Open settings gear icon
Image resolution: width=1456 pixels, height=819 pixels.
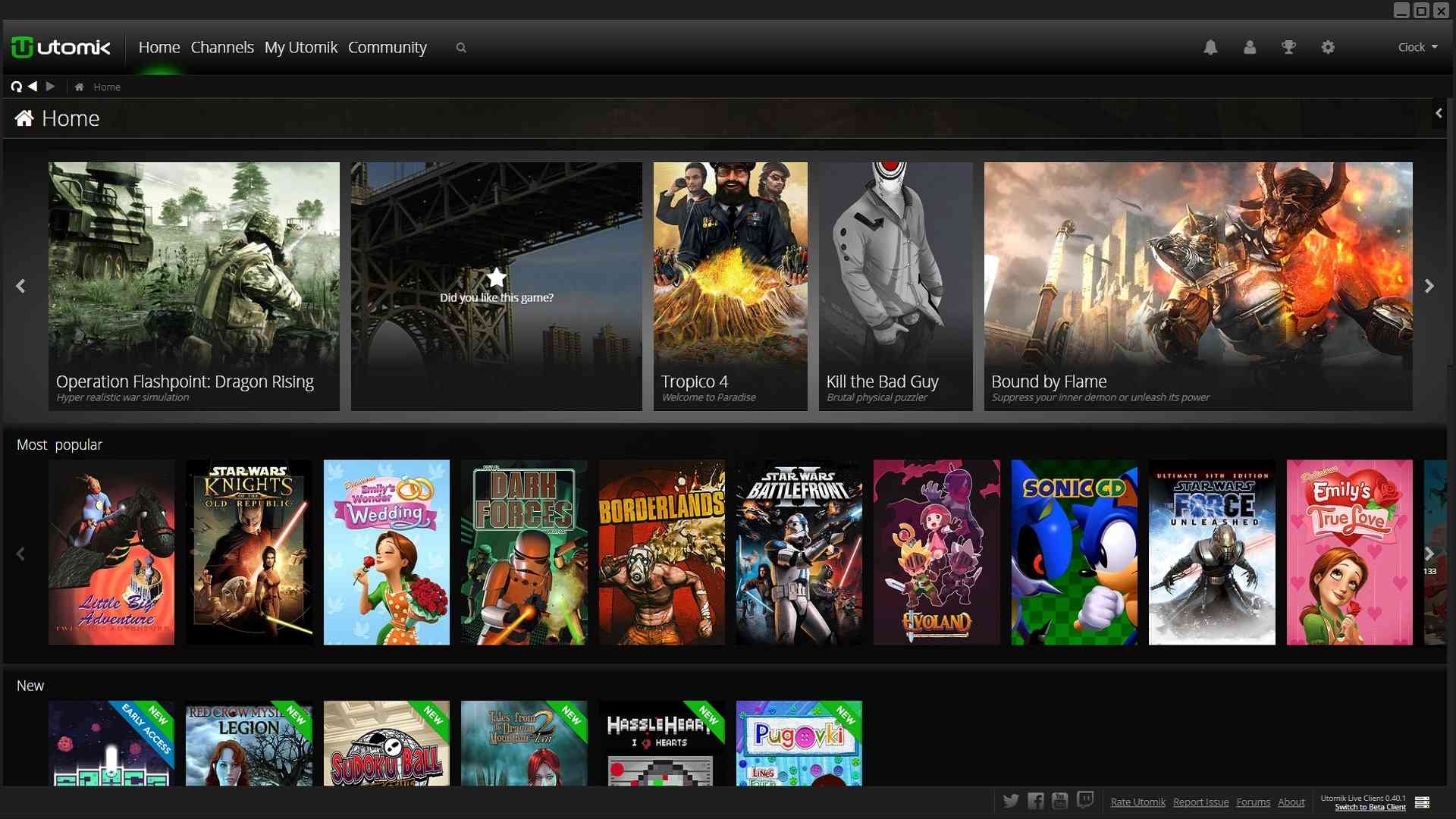pos(1328,48)
